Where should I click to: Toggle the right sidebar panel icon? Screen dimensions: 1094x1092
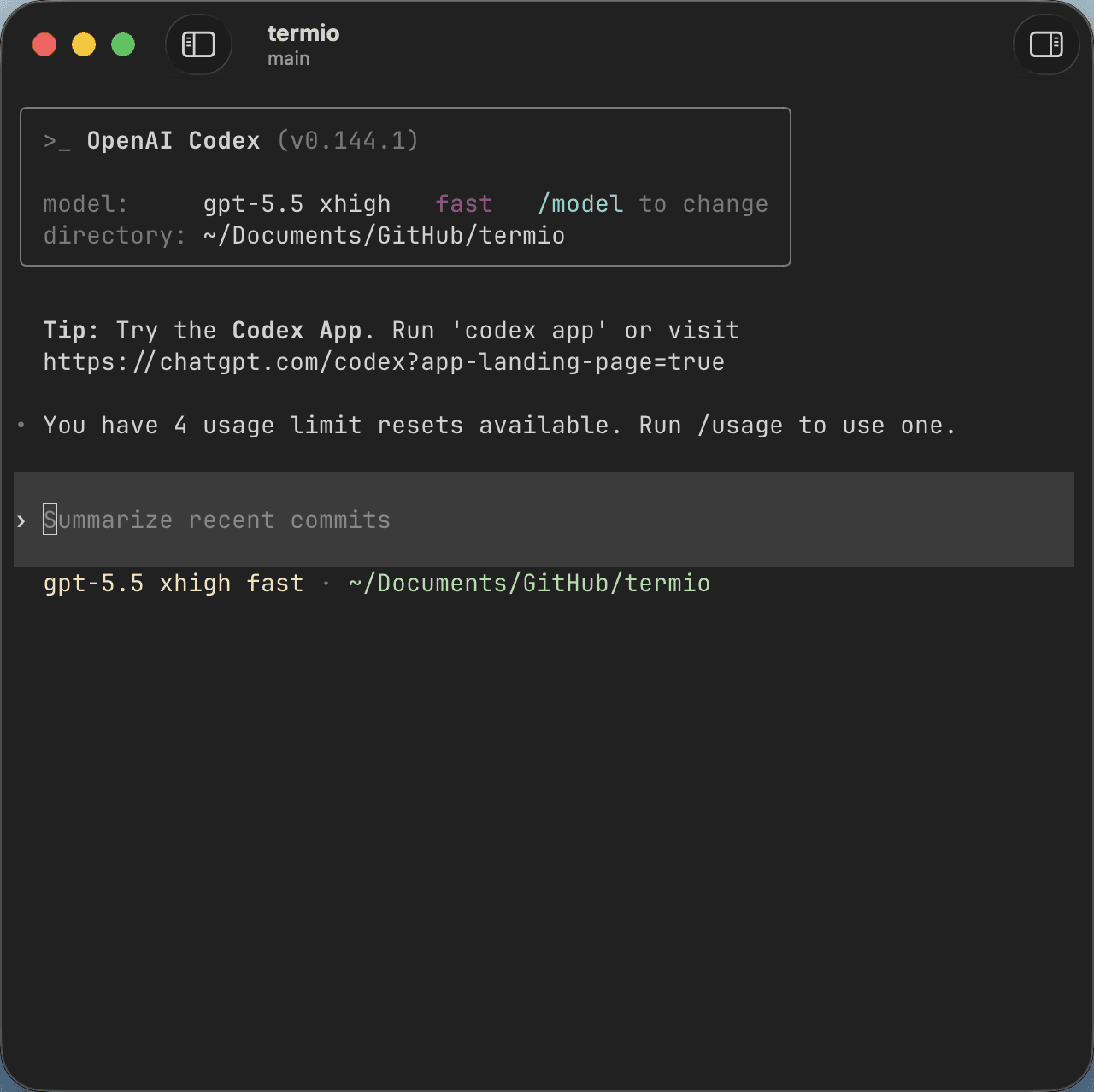click(1046, 44)
